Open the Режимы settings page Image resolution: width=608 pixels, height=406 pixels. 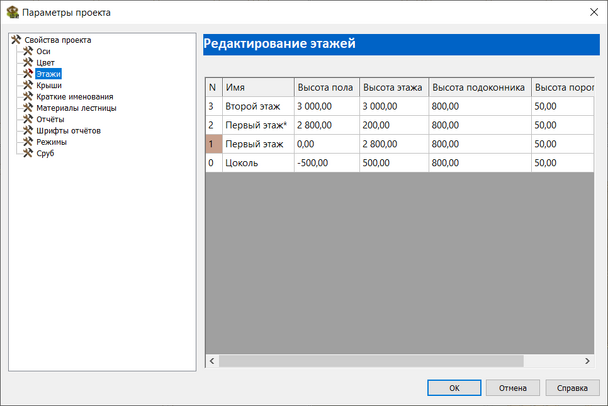(x=52, y=142)
